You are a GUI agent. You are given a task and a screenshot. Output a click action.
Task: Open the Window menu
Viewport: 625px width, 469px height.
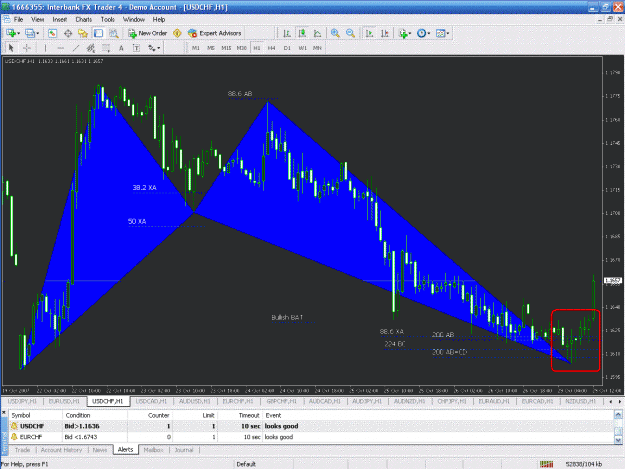click(x=134, y=20)
